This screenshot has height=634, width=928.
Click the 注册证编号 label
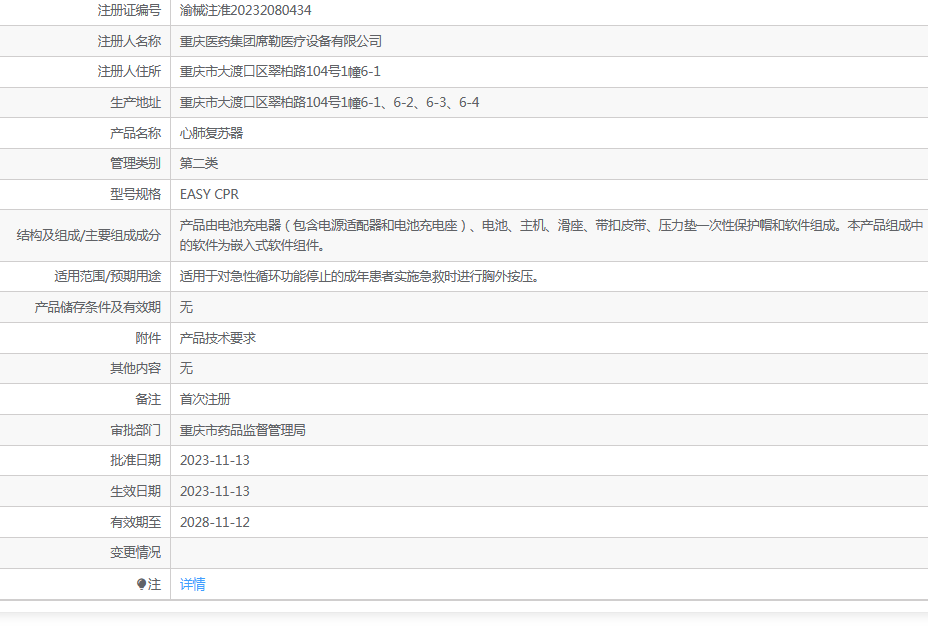(x=129, y=11)
